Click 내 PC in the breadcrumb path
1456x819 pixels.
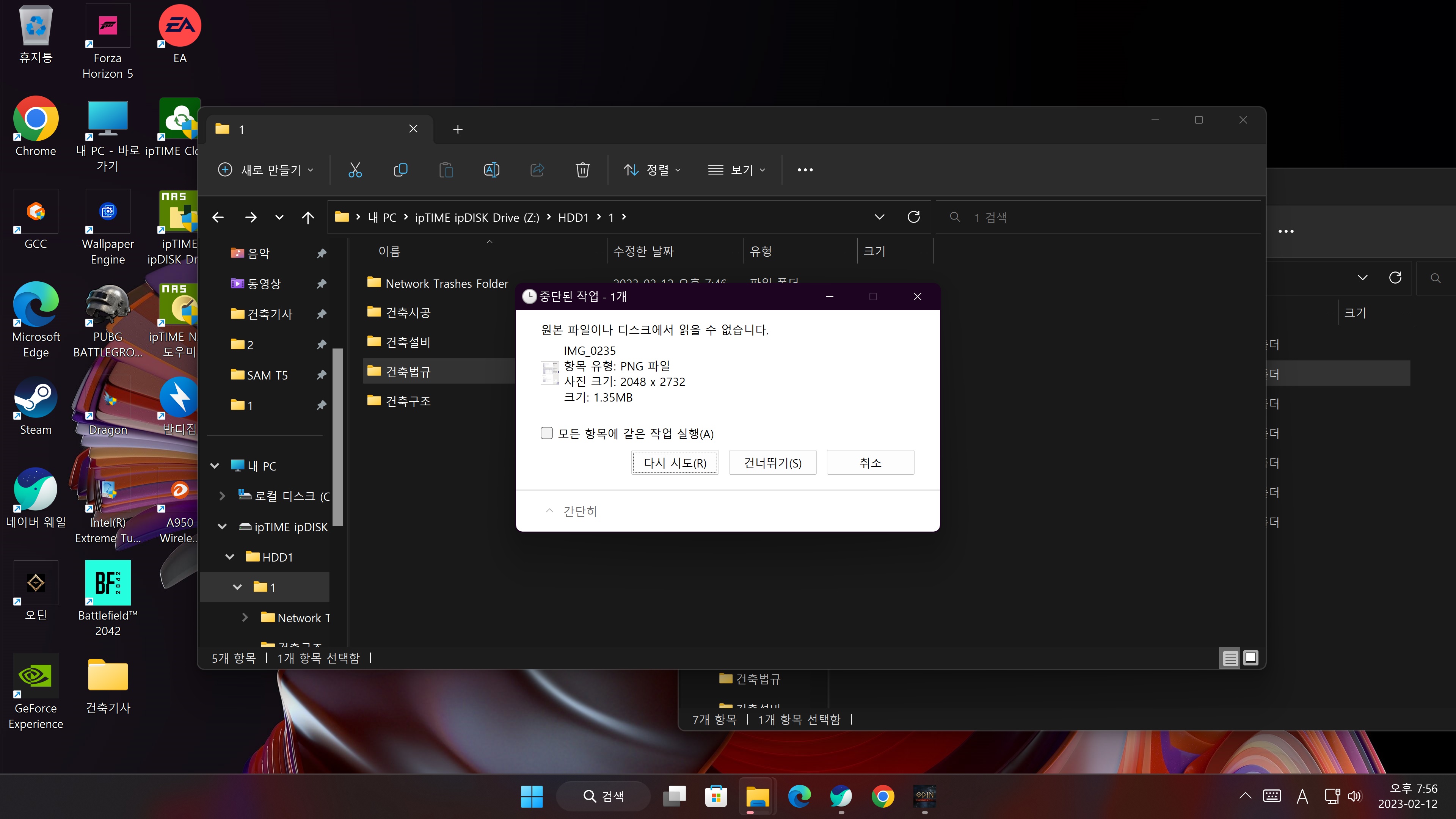382,218
